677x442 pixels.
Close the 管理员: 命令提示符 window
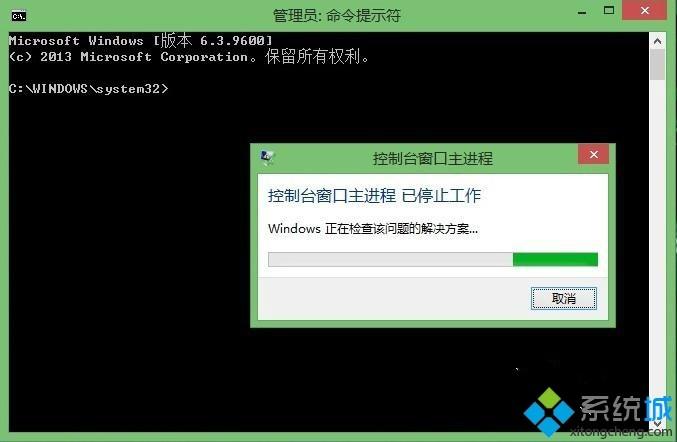pyautogui.click(x=645, y=10)
